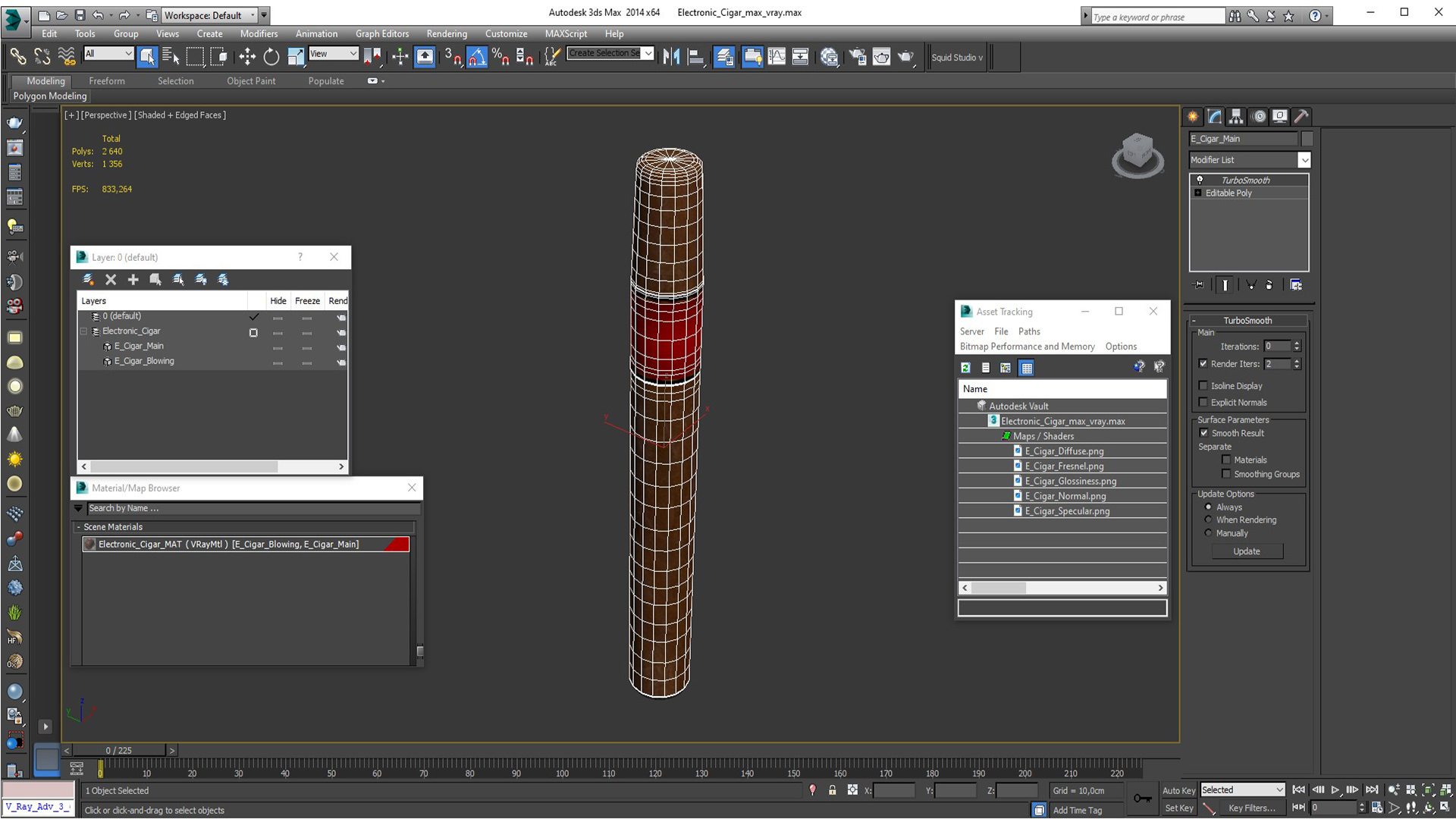The image size is (1456, 819).
Task: Click the Update button
Action: tap(1247, 552)
